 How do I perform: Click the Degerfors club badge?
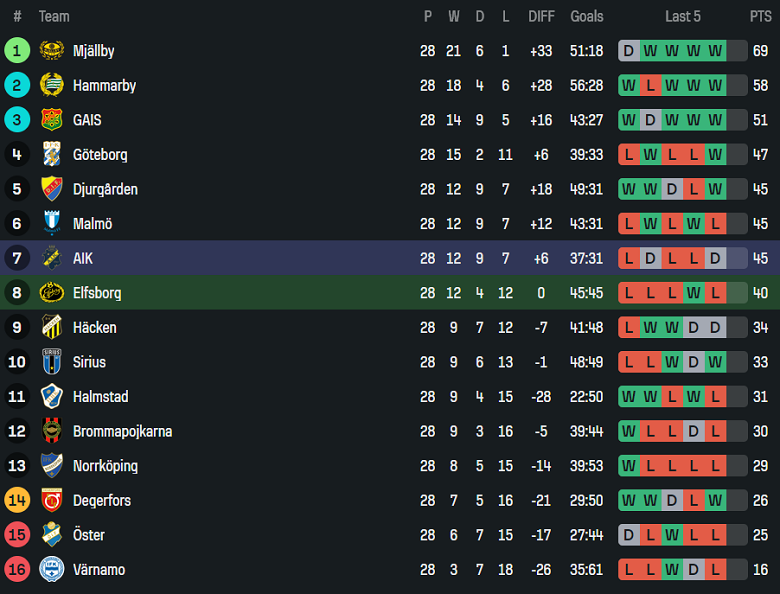point(51,500)
